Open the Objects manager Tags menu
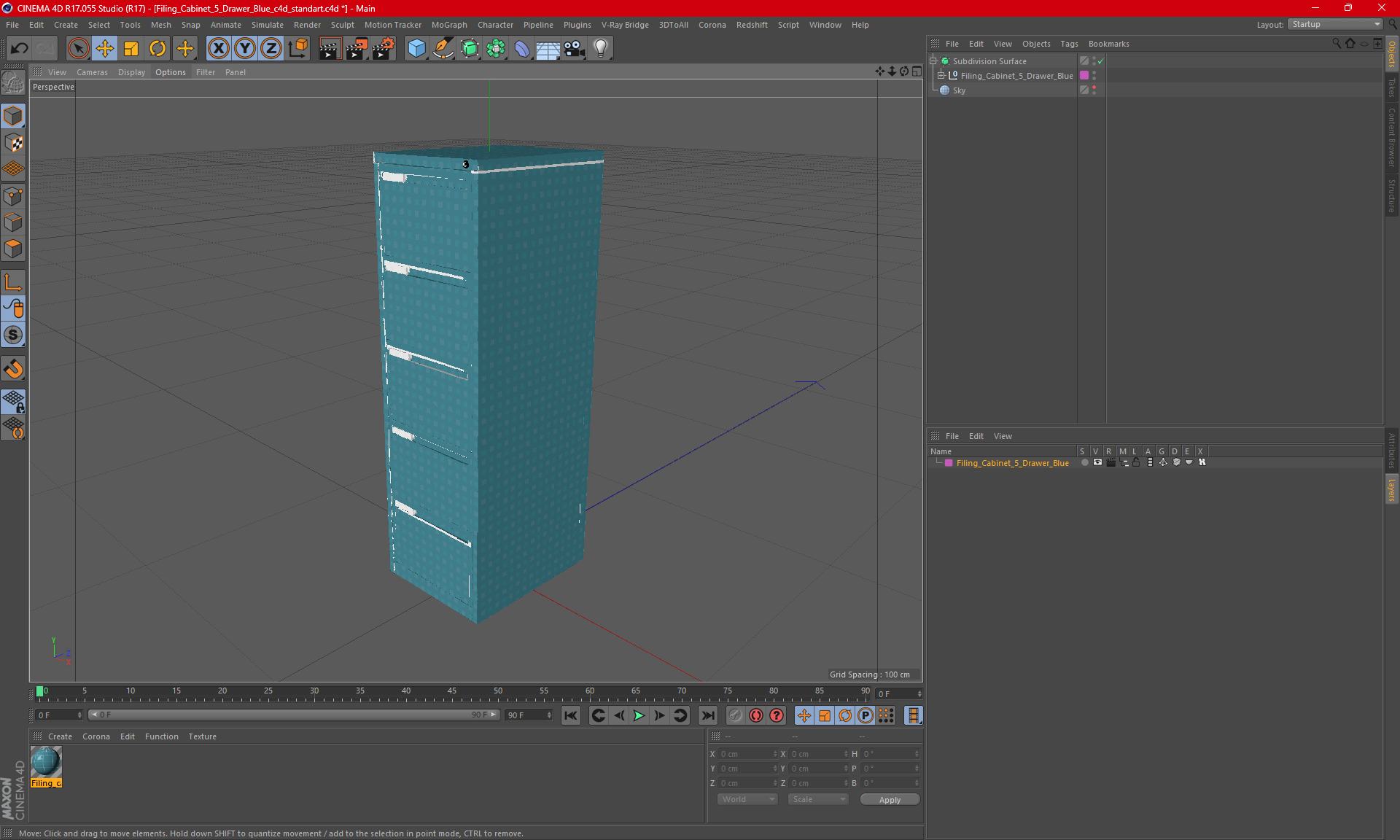Screen dimensions: 1400x840 click(1069, 44)
